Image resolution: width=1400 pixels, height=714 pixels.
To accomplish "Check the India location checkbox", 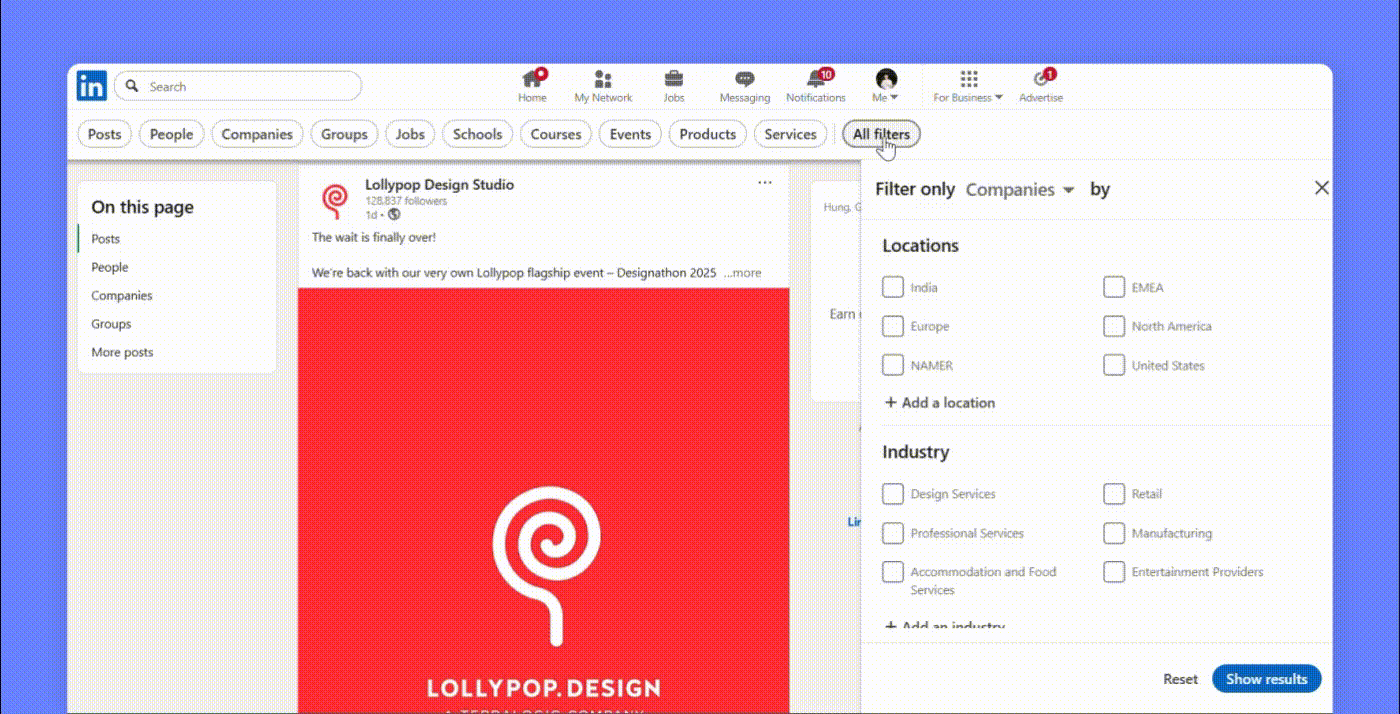I will [x=893, y=288].
